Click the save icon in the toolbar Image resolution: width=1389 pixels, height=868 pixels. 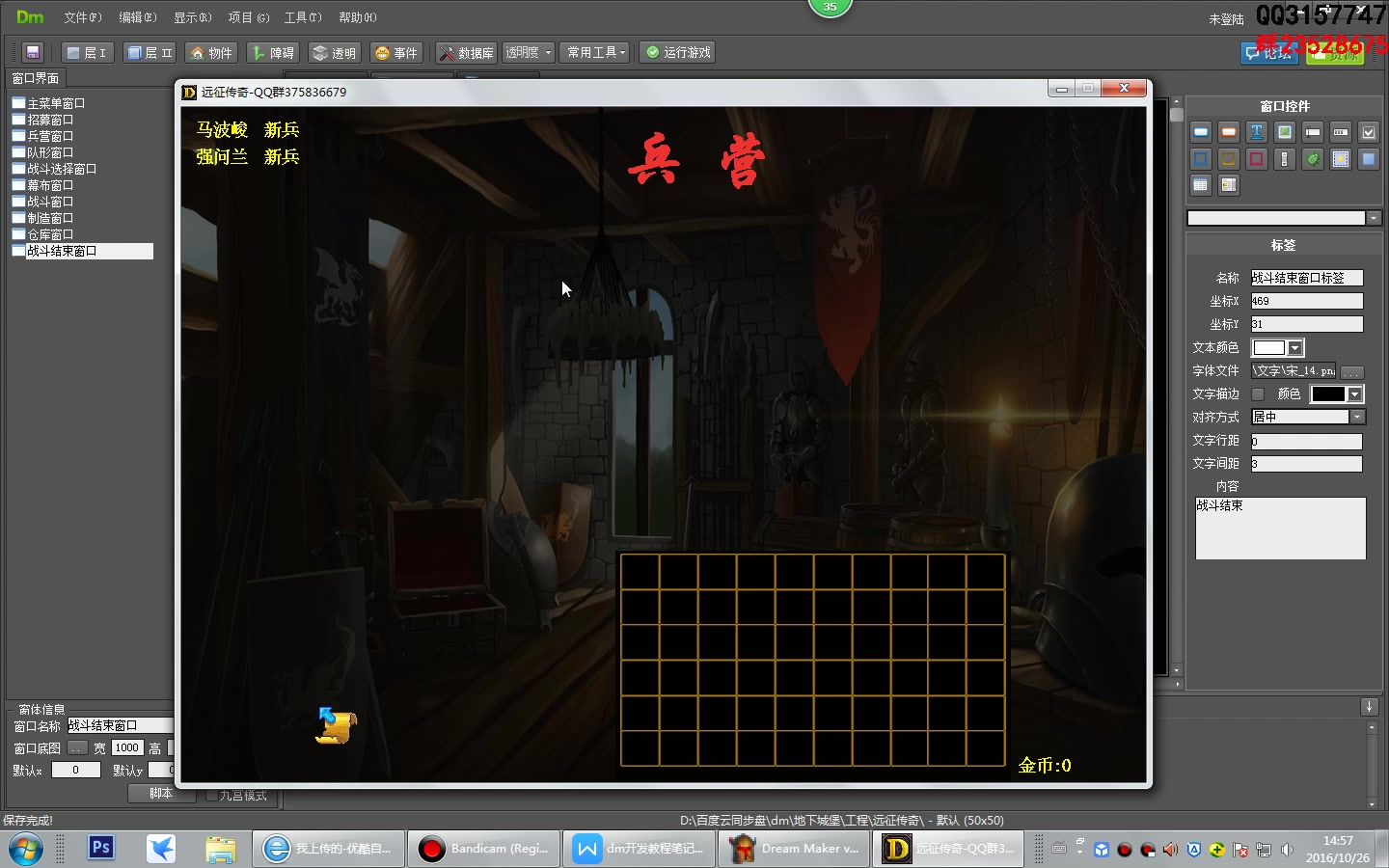[33, 52]
